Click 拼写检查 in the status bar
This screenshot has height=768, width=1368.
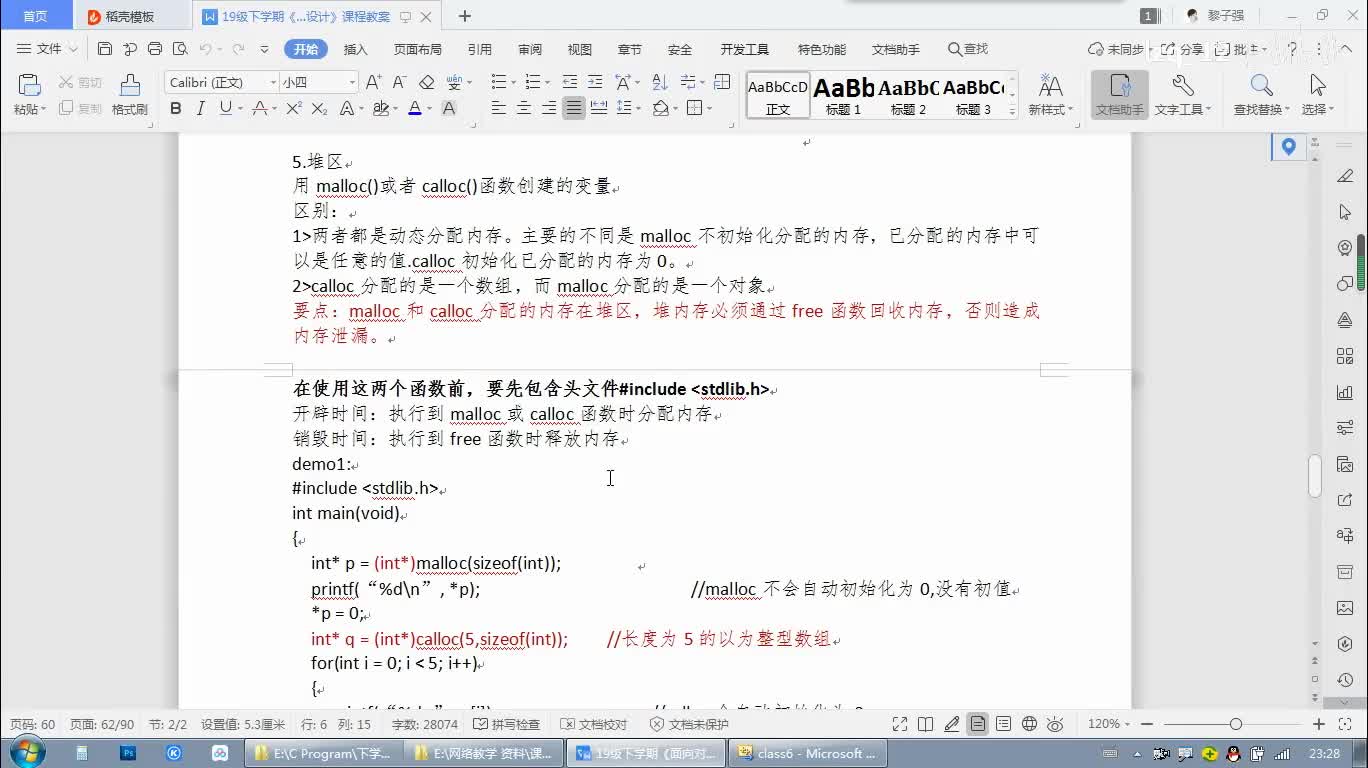508,724
